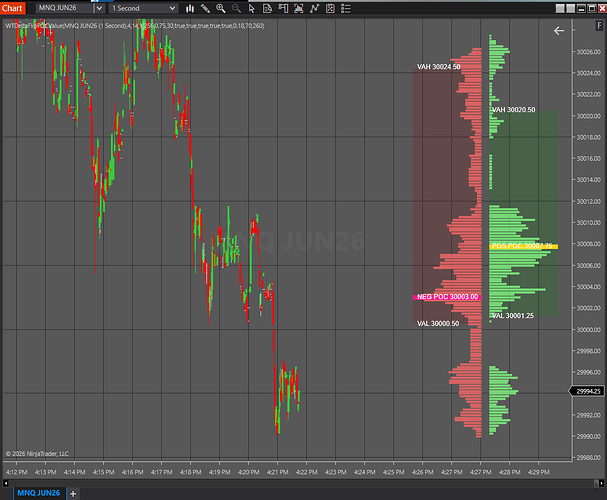This screenshot has width=607, height=500.
Task: Open the bar type chart style icon
Action: (190, 9)
